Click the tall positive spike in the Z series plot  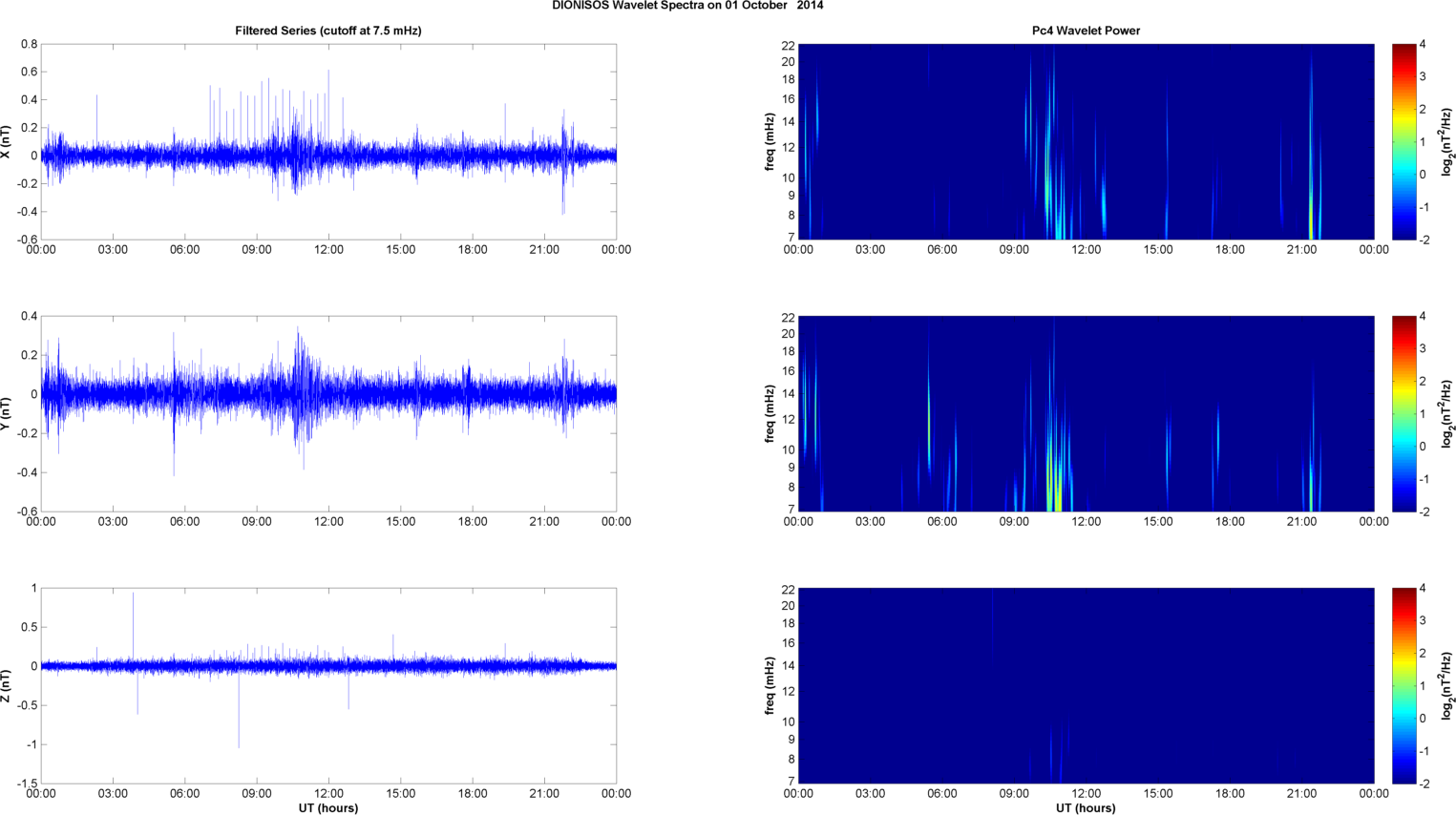coord(133,625)
